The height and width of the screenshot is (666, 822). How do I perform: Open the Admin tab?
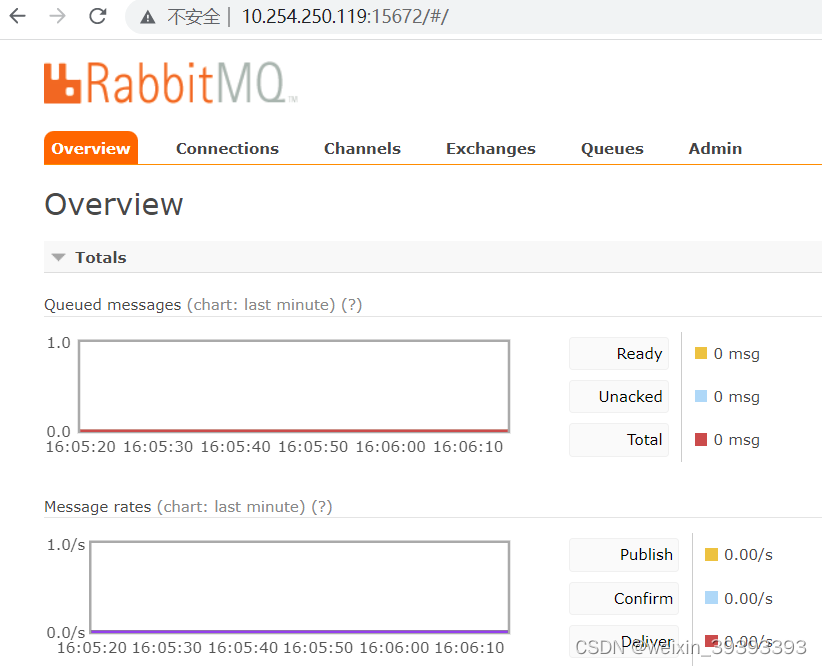(715, 148)
